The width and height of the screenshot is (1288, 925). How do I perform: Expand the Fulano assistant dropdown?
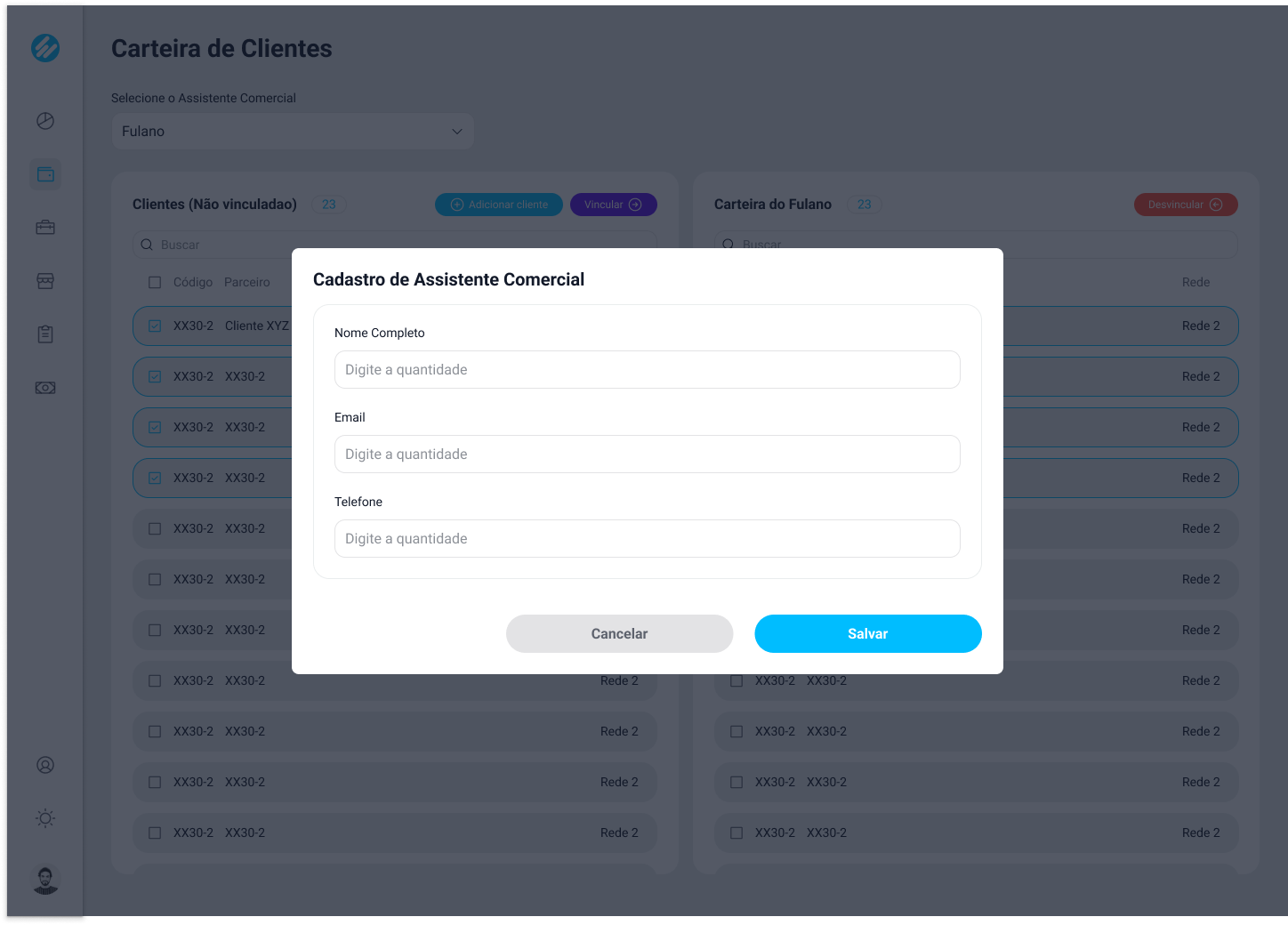tap(292, 131)
